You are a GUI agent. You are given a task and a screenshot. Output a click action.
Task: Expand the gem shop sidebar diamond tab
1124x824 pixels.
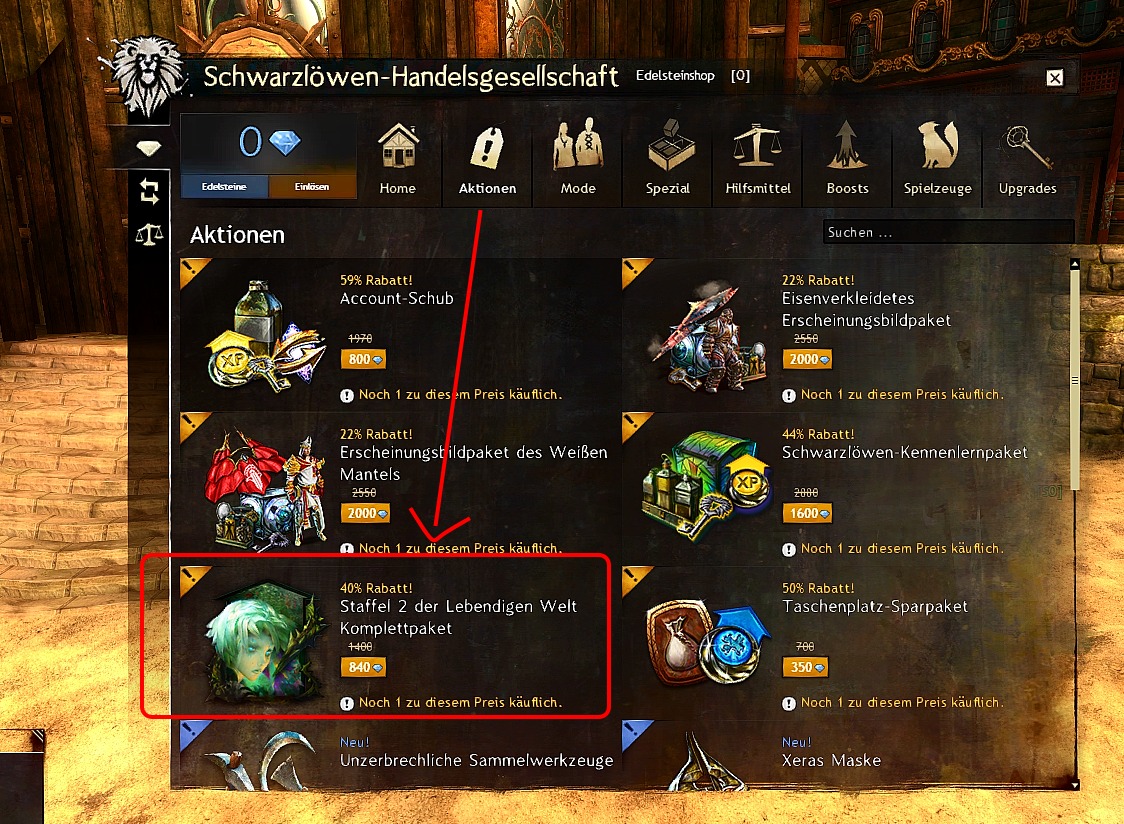[148, 148]
